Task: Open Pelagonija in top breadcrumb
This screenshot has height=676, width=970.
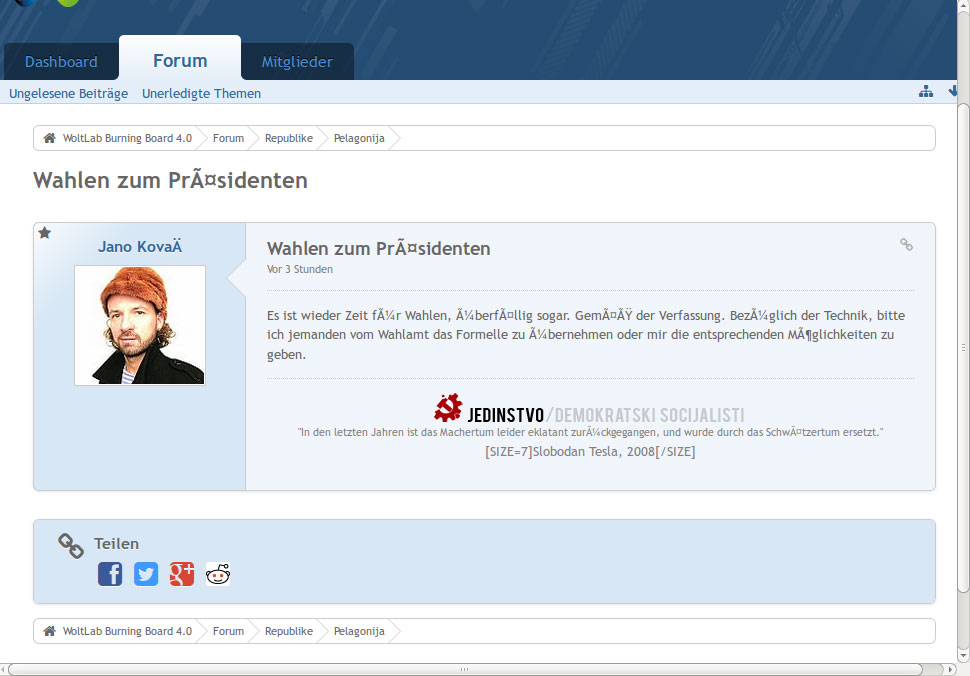Action: pos(359,138)
